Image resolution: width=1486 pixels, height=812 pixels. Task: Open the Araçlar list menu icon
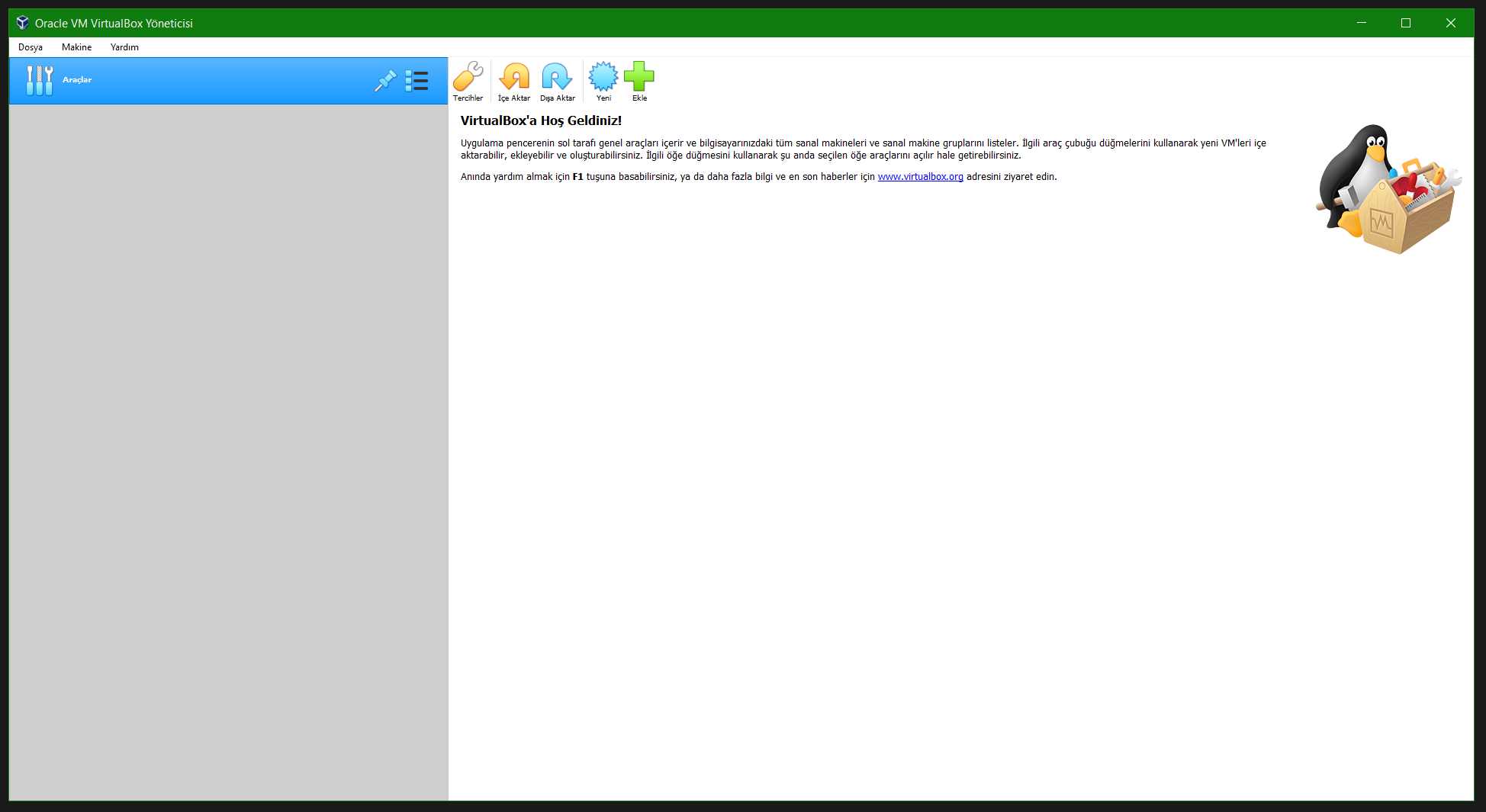pos(417,80)
